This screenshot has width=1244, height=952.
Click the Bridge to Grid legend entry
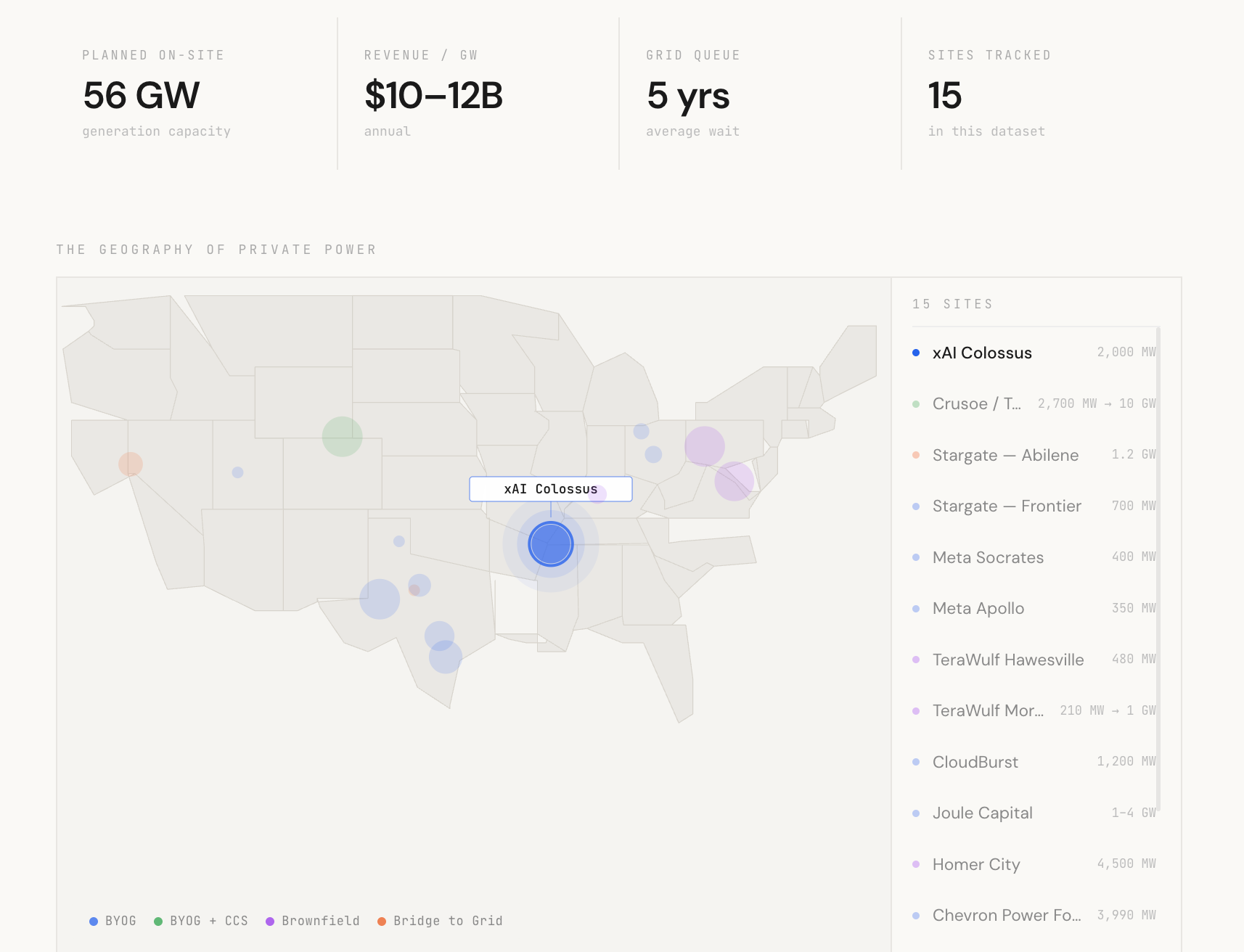[x=440, y=921]
